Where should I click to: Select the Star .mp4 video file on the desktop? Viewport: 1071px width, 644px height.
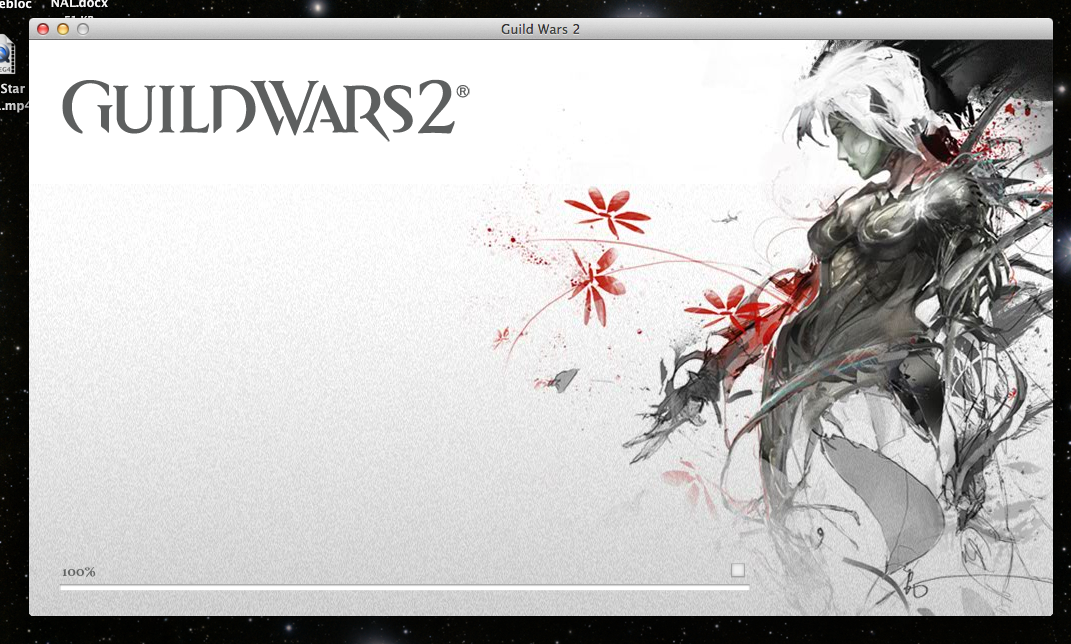coord(12,75)
